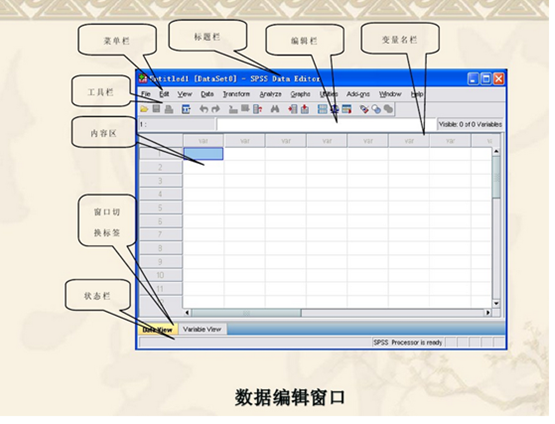Click the Select Cases icon
555x424 pixels.
click(347, 109)
